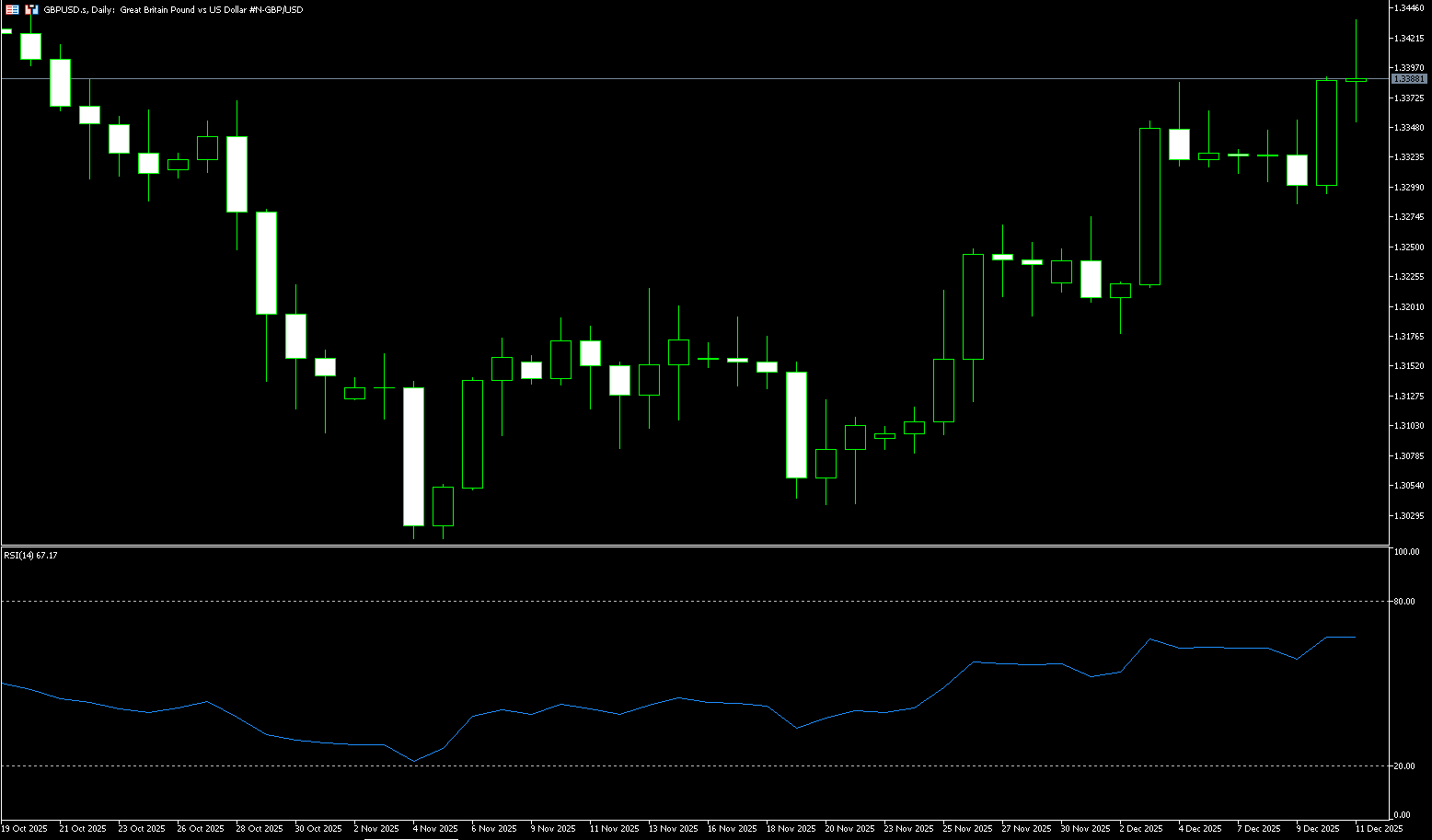This screenshot has width=1432, height=840.
Task: Click the RSI 100.00 scale label
Action: pyautogui.click(x=1406, y=552)
